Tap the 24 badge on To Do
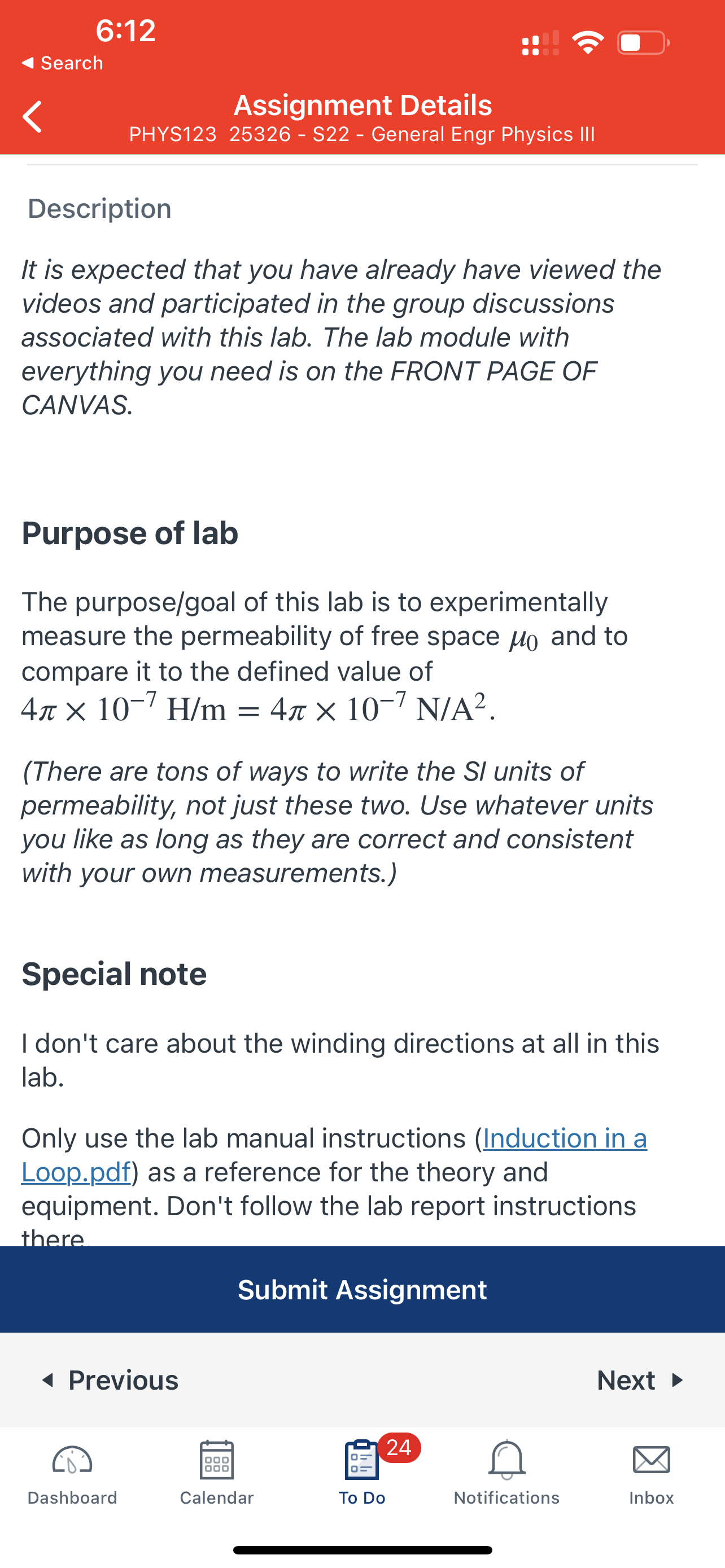Image resolution: width=725 pixels, height=1568 pixels. (x=399, y=1447)
